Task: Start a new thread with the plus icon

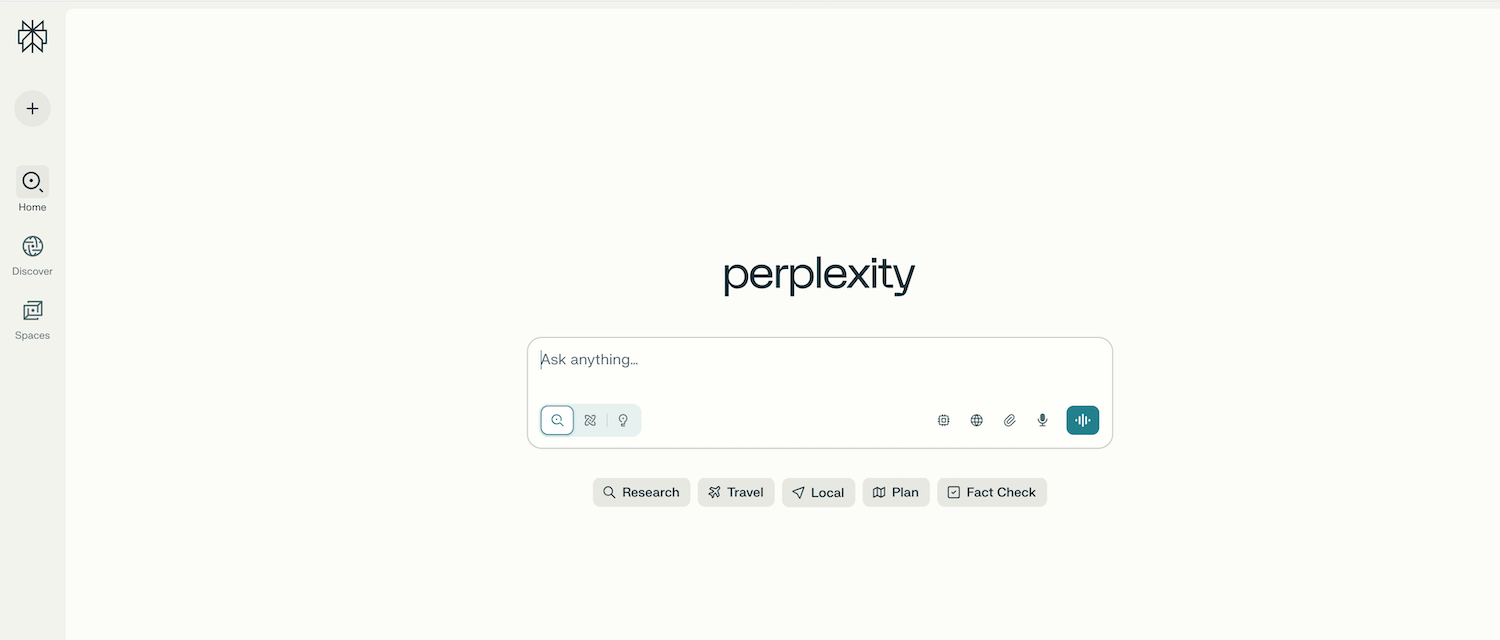Action: coord(32,108)
